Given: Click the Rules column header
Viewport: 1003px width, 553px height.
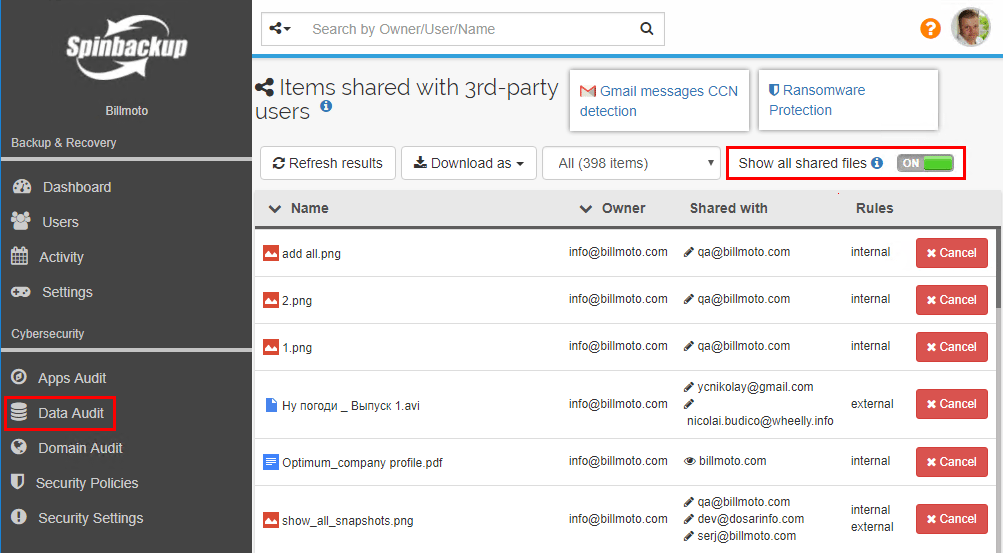Looking at the screenshot, I should 874,208.
